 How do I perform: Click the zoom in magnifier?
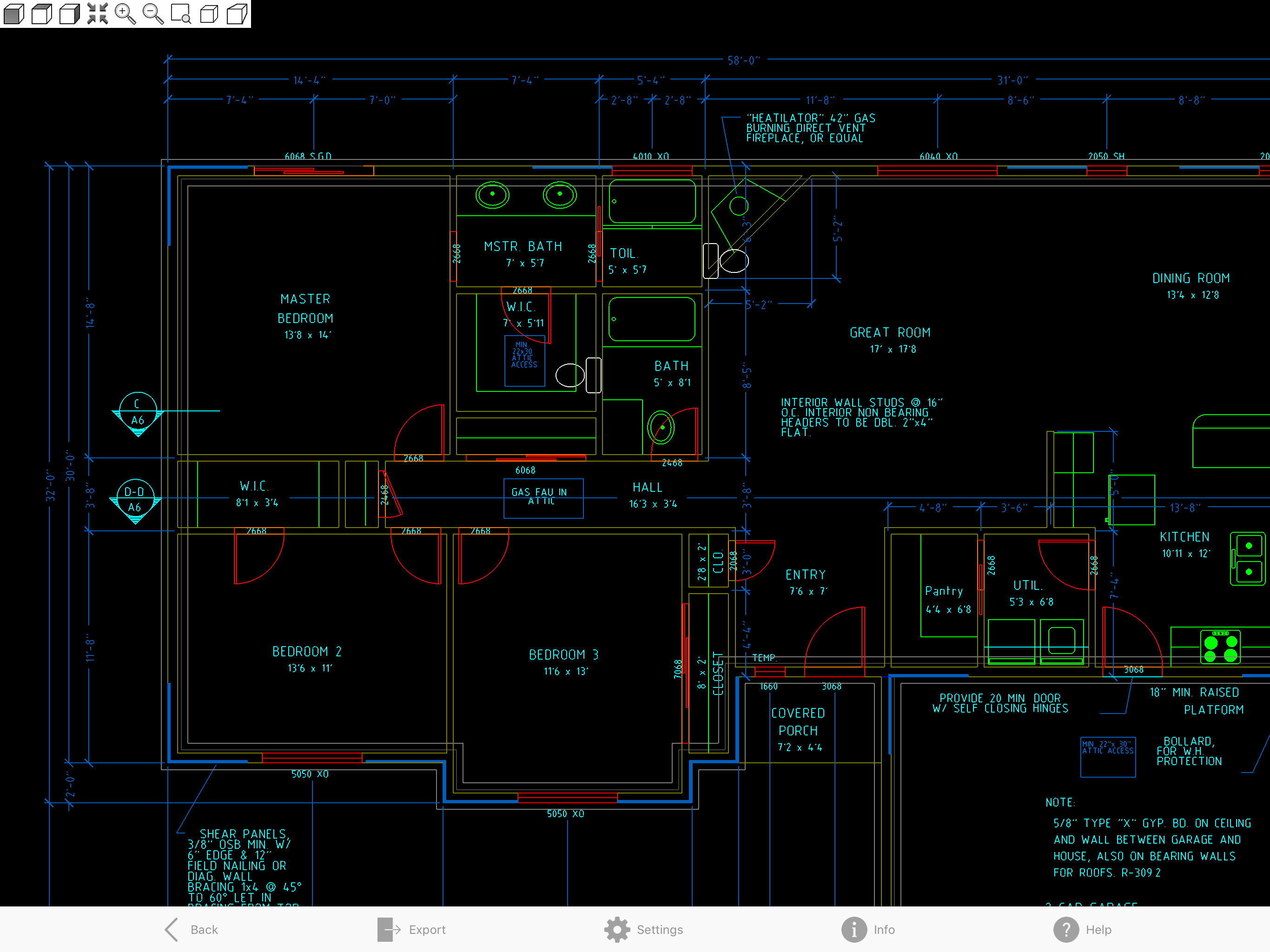tap(125, 13)
